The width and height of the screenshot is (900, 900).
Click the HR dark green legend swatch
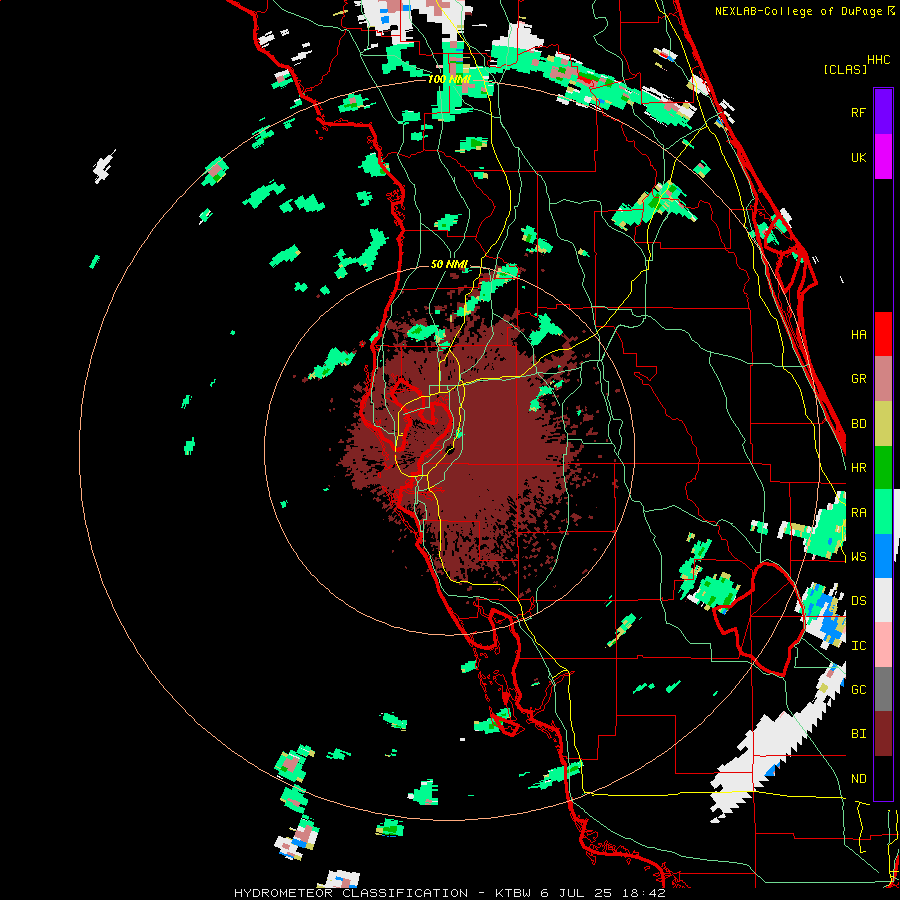click(883, 468)
